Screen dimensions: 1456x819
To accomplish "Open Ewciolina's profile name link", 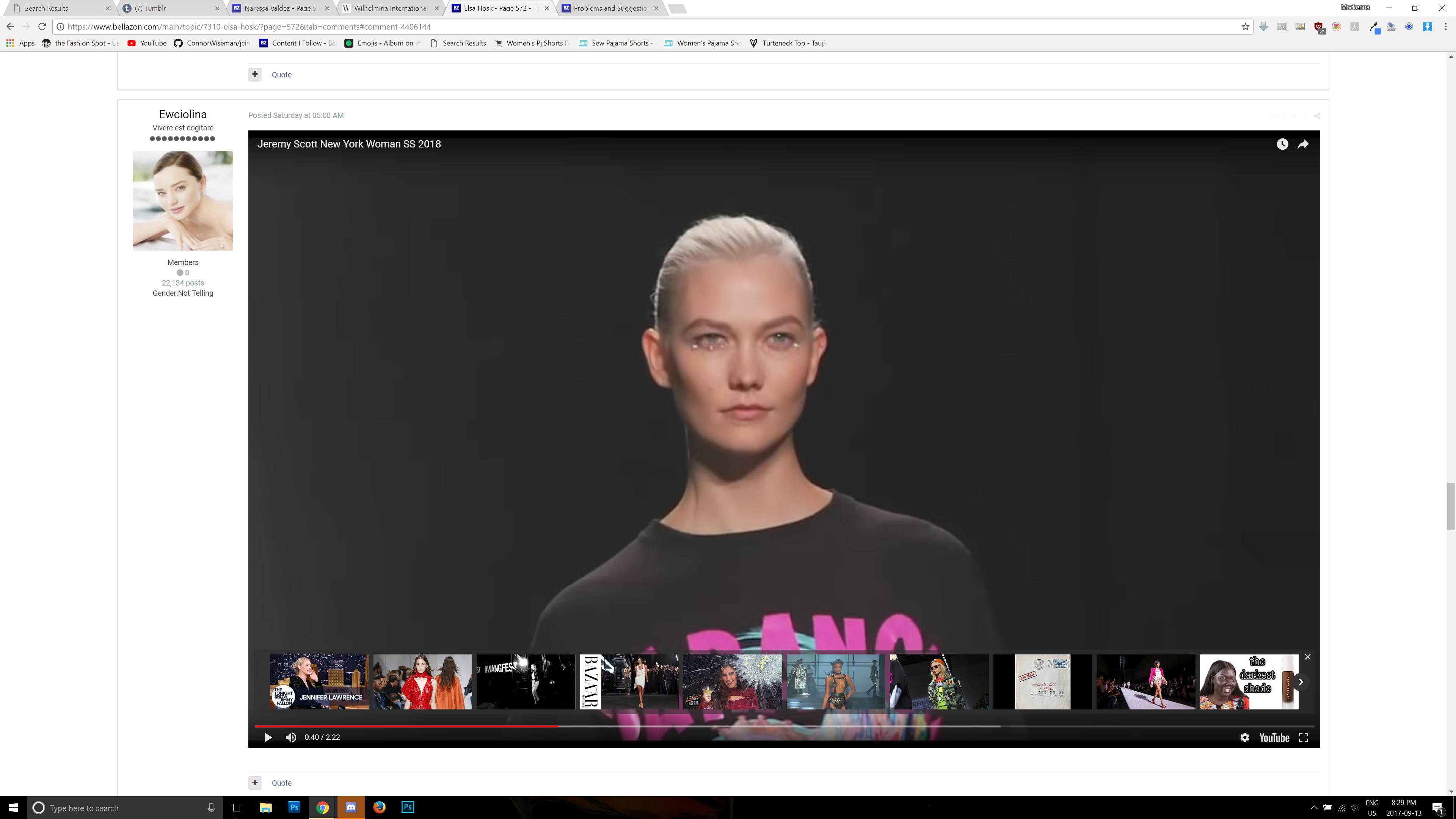I will (182, 114).
